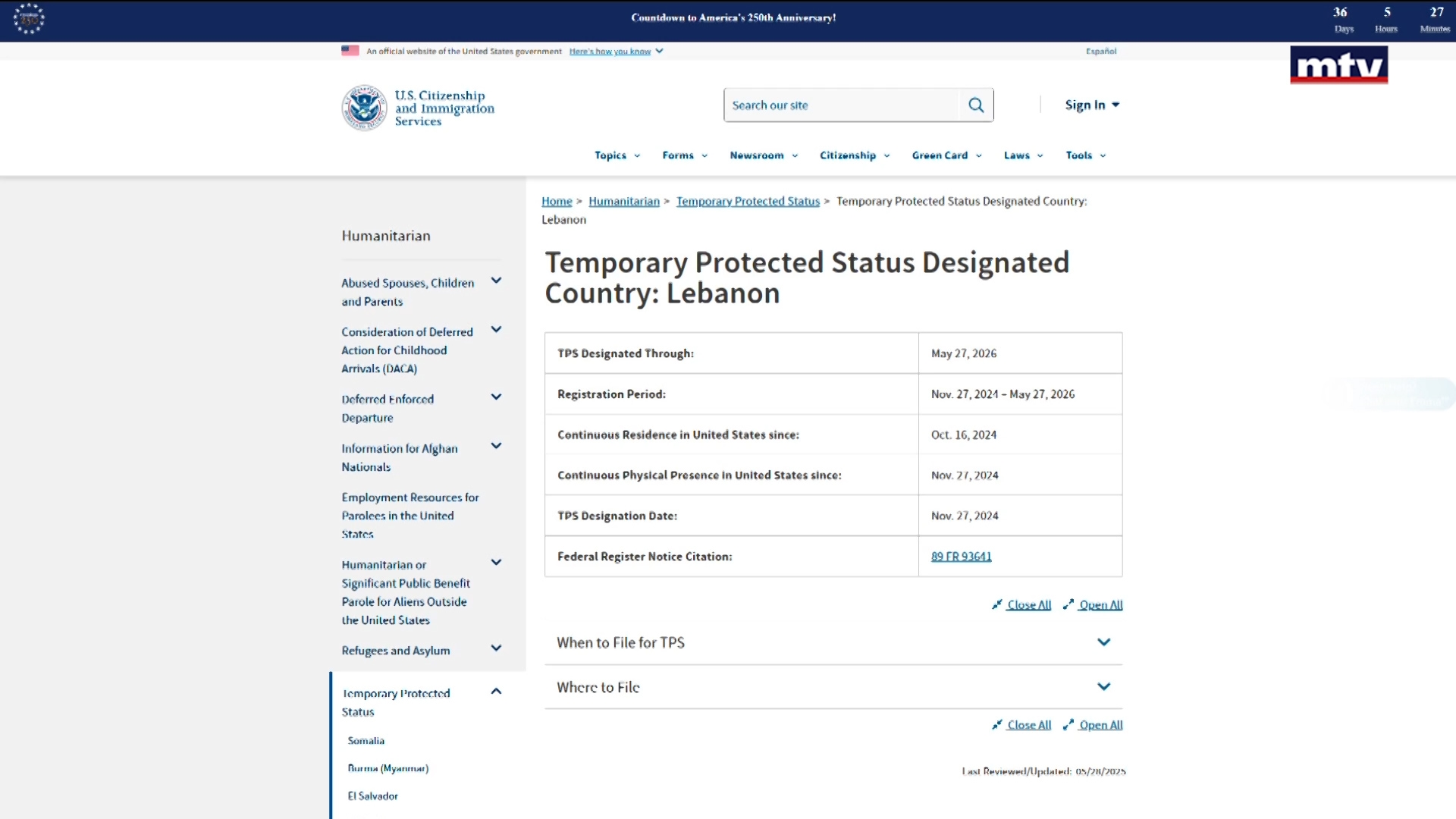Screen dimensions: 1456x819
Task: Go to Humanitarian breadcrumb link
Action: click(x=624, y=201)
